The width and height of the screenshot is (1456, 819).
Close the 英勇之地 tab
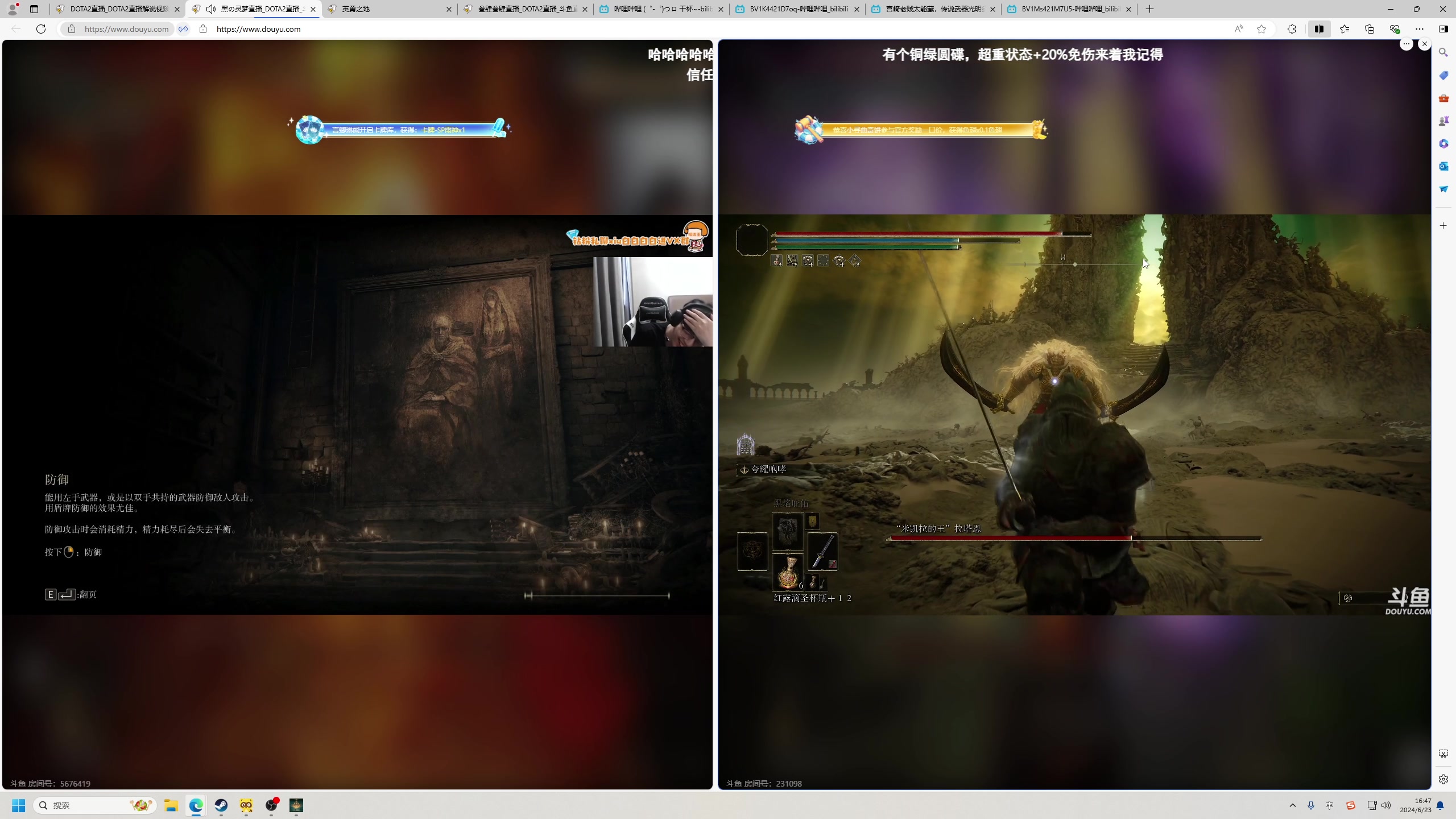(449, 9)
